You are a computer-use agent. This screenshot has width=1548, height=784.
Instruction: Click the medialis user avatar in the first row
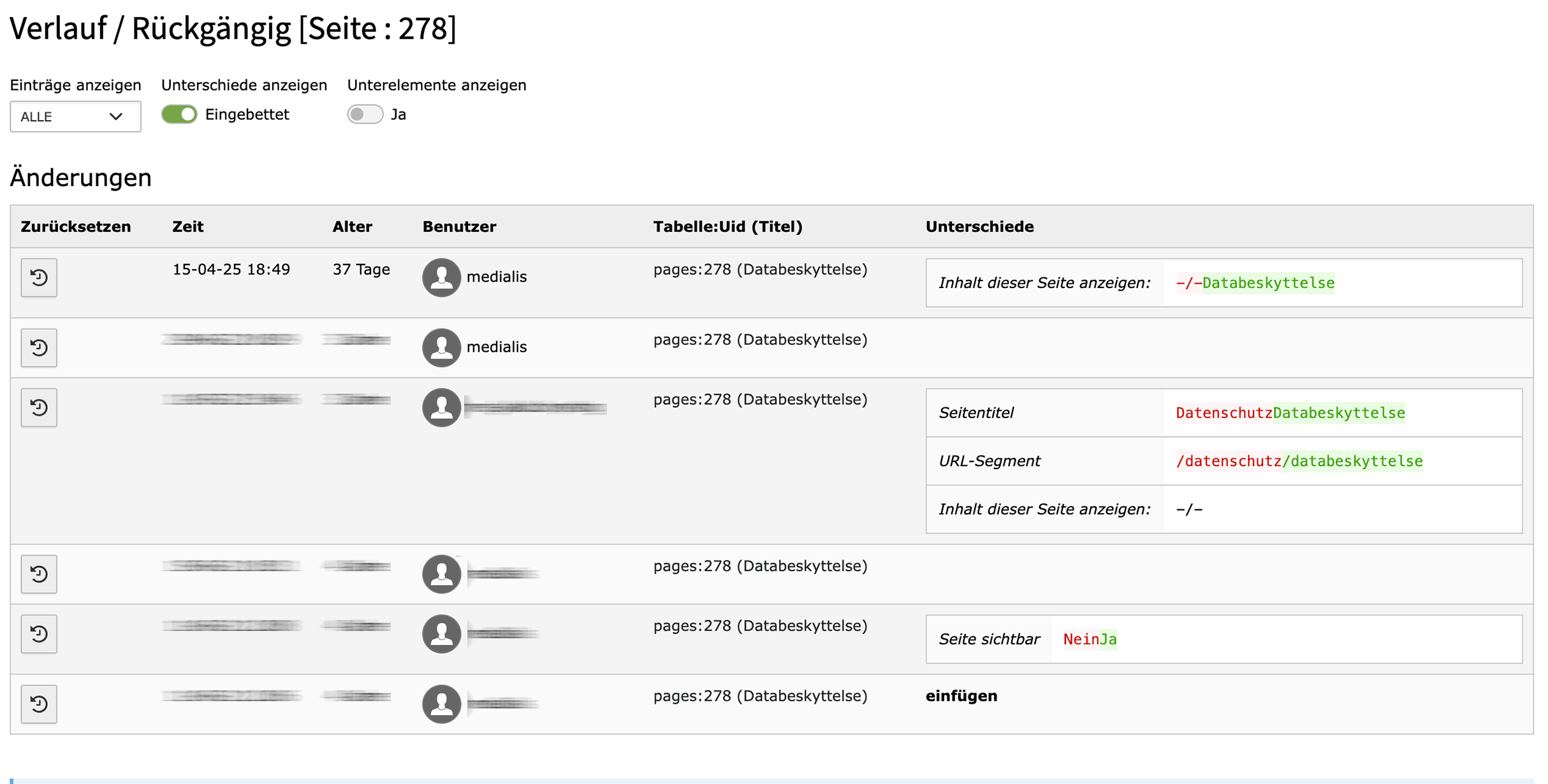coord(441,277)
